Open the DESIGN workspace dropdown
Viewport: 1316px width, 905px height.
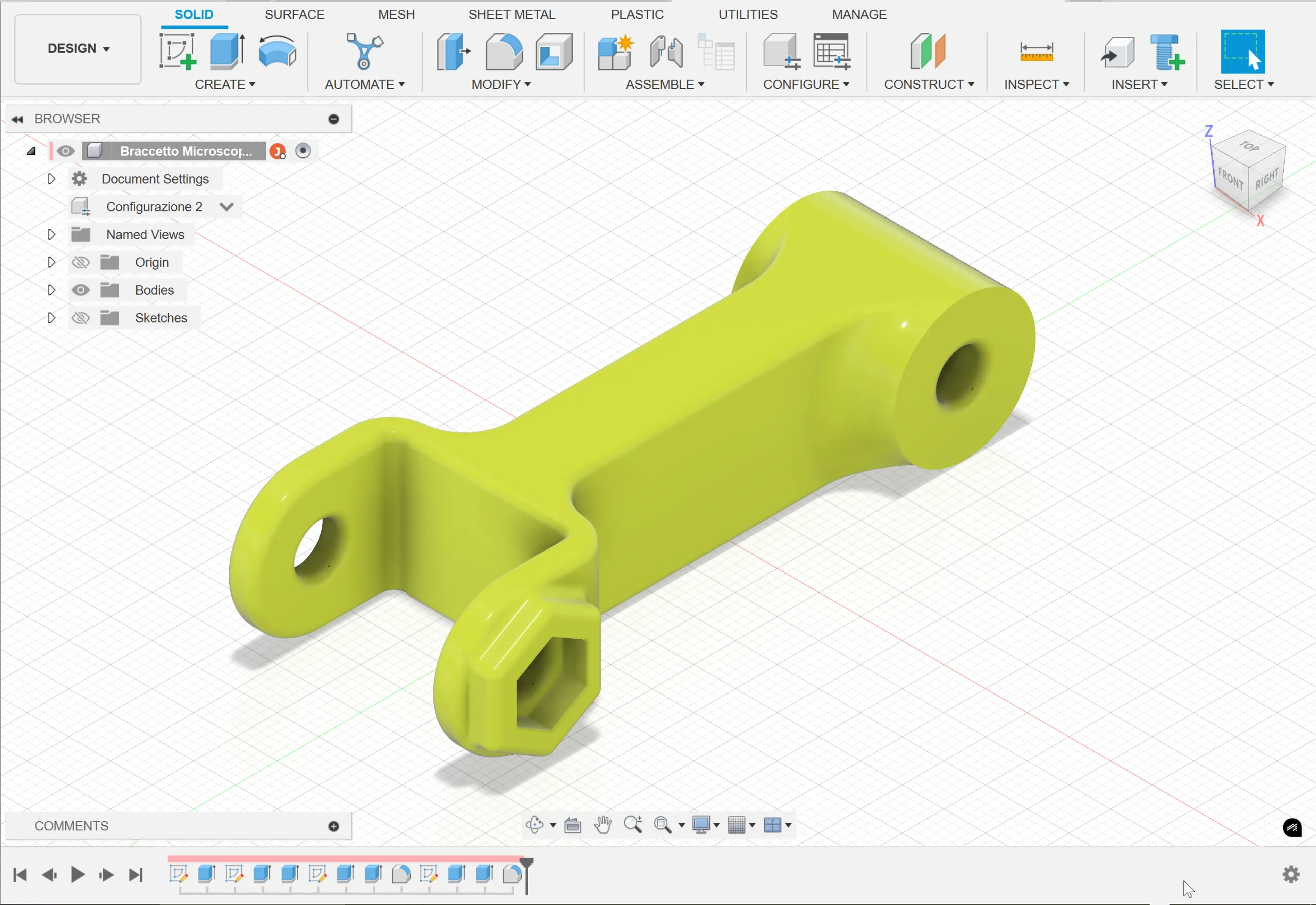coord(78,49)
